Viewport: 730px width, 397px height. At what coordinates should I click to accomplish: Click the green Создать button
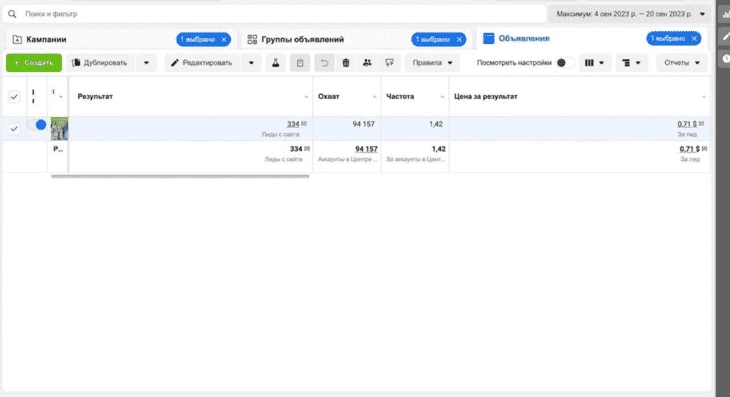click(x=34, y=63)
